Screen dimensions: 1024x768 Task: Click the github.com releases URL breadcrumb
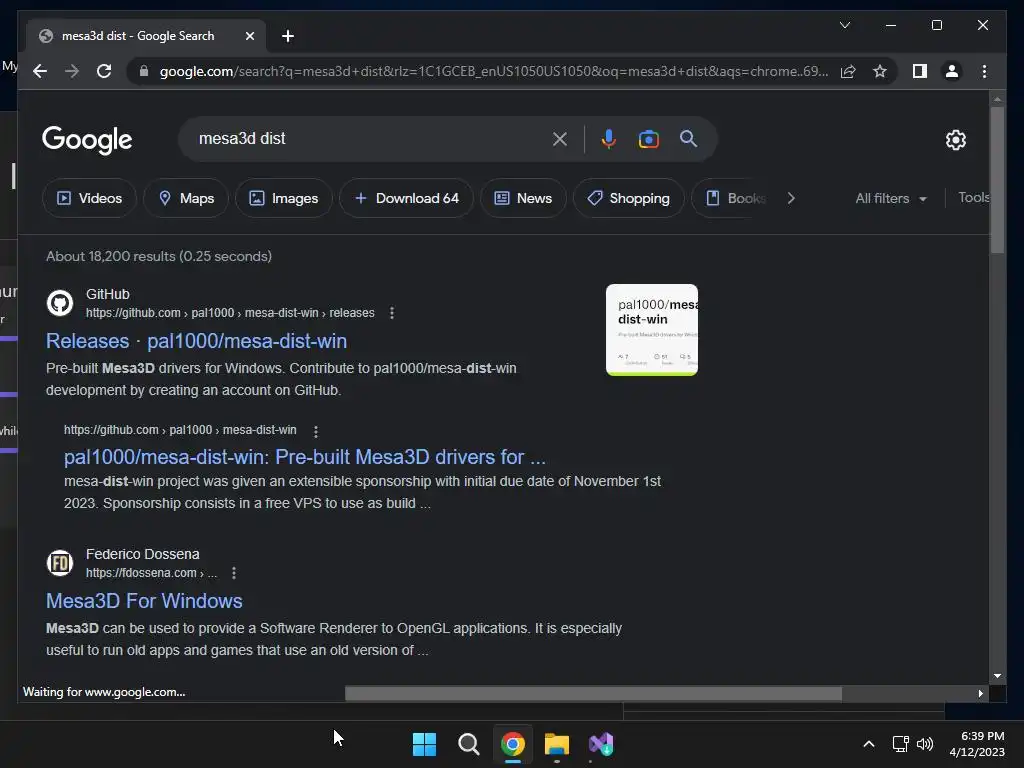point(230,313)
